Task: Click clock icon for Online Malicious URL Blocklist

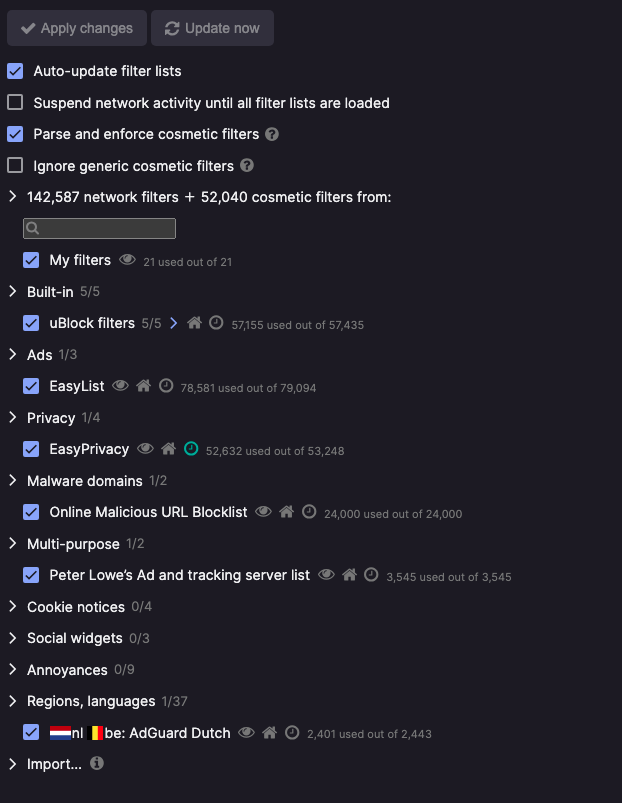Action: 309,512
